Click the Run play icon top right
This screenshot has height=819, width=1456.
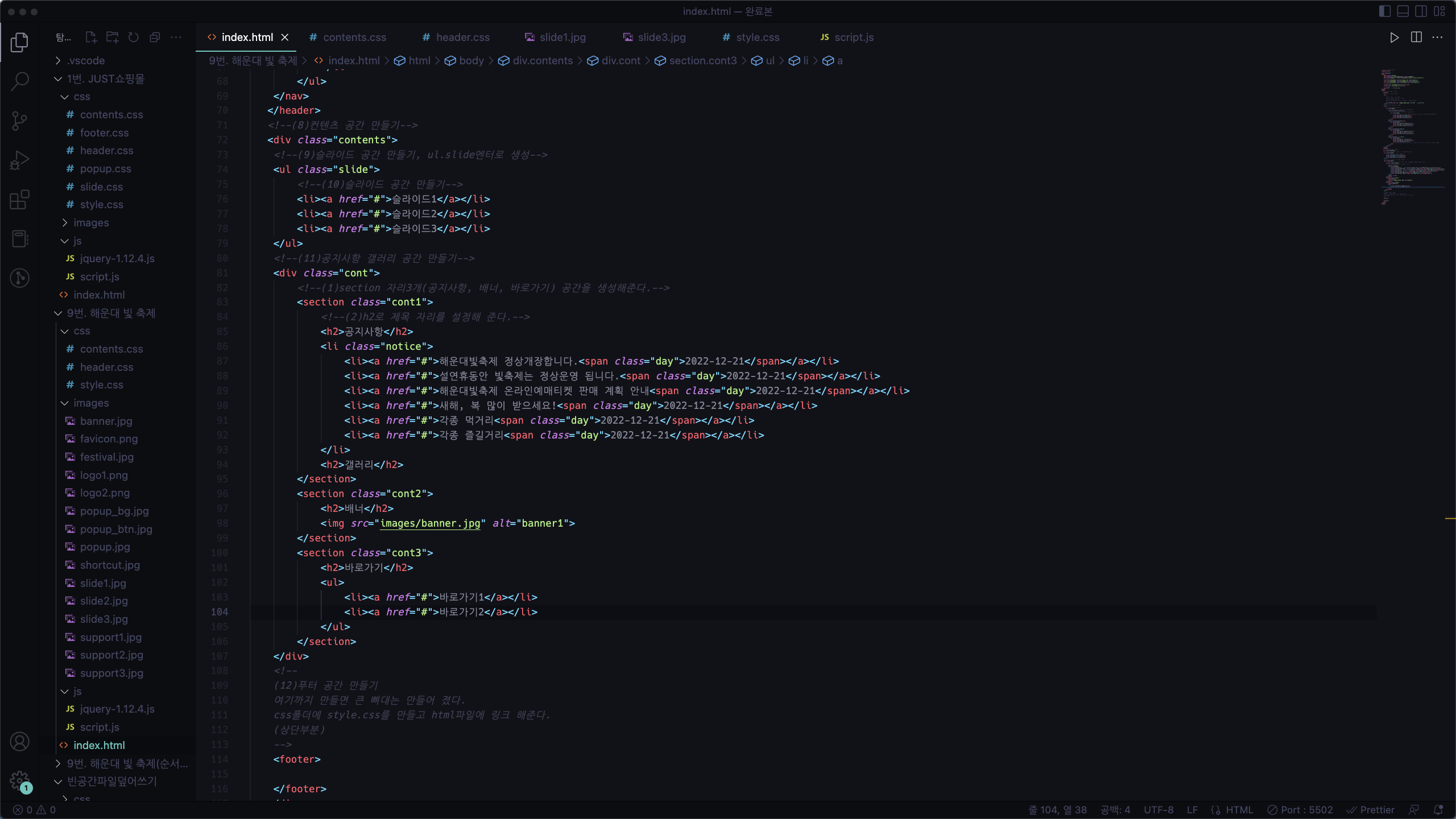pos(1394,38)
